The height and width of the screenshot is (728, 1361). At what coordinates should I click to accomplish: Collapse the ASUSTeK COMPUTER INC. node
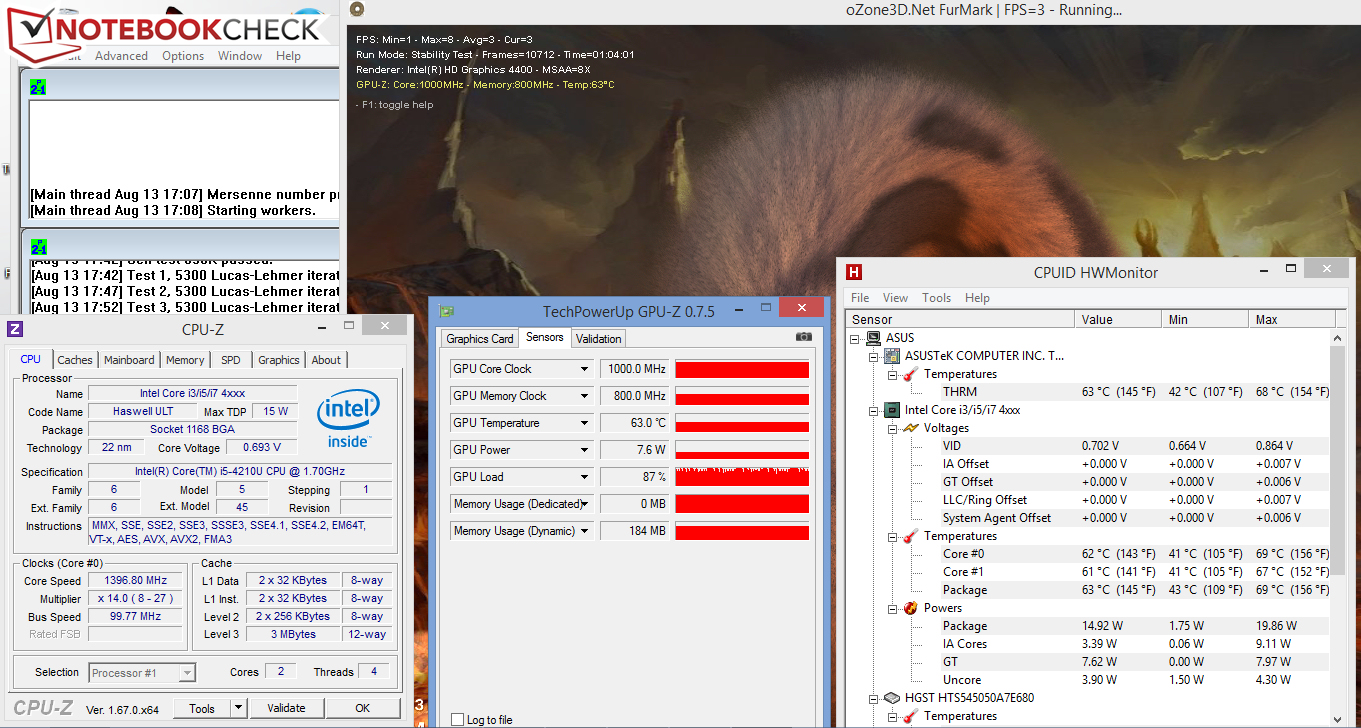874,356
